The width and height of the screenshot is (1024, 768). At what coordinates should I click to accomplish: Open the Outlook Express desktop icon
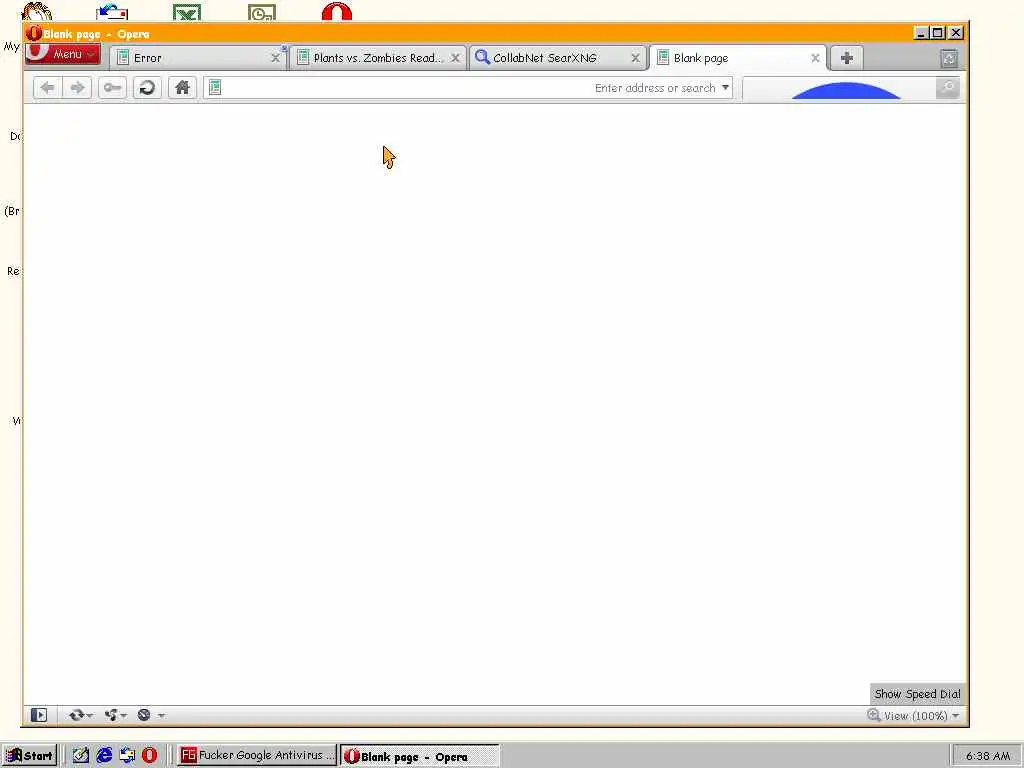tap(112, 12)
